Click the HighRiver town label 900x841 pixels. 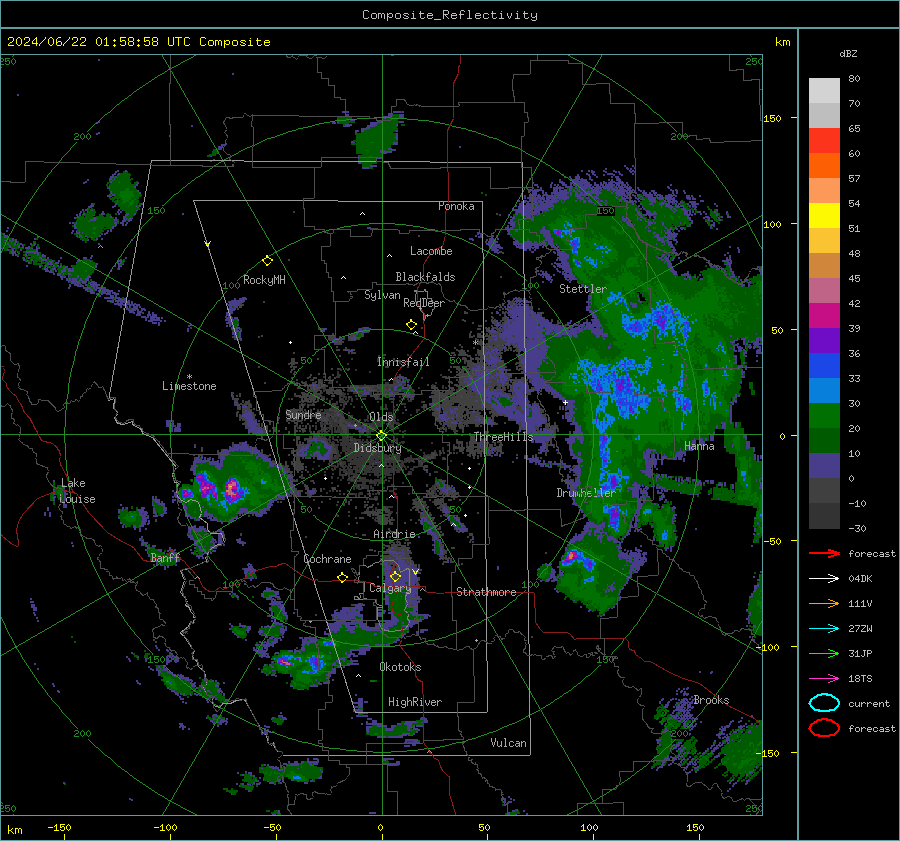415,702
